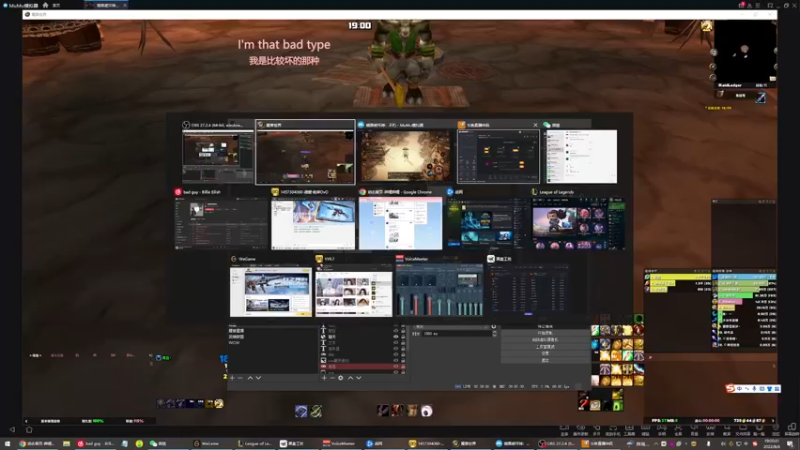Move scene down with Scenes panel down arrow
Screen dimensions: 800x450
pos(259,378)
